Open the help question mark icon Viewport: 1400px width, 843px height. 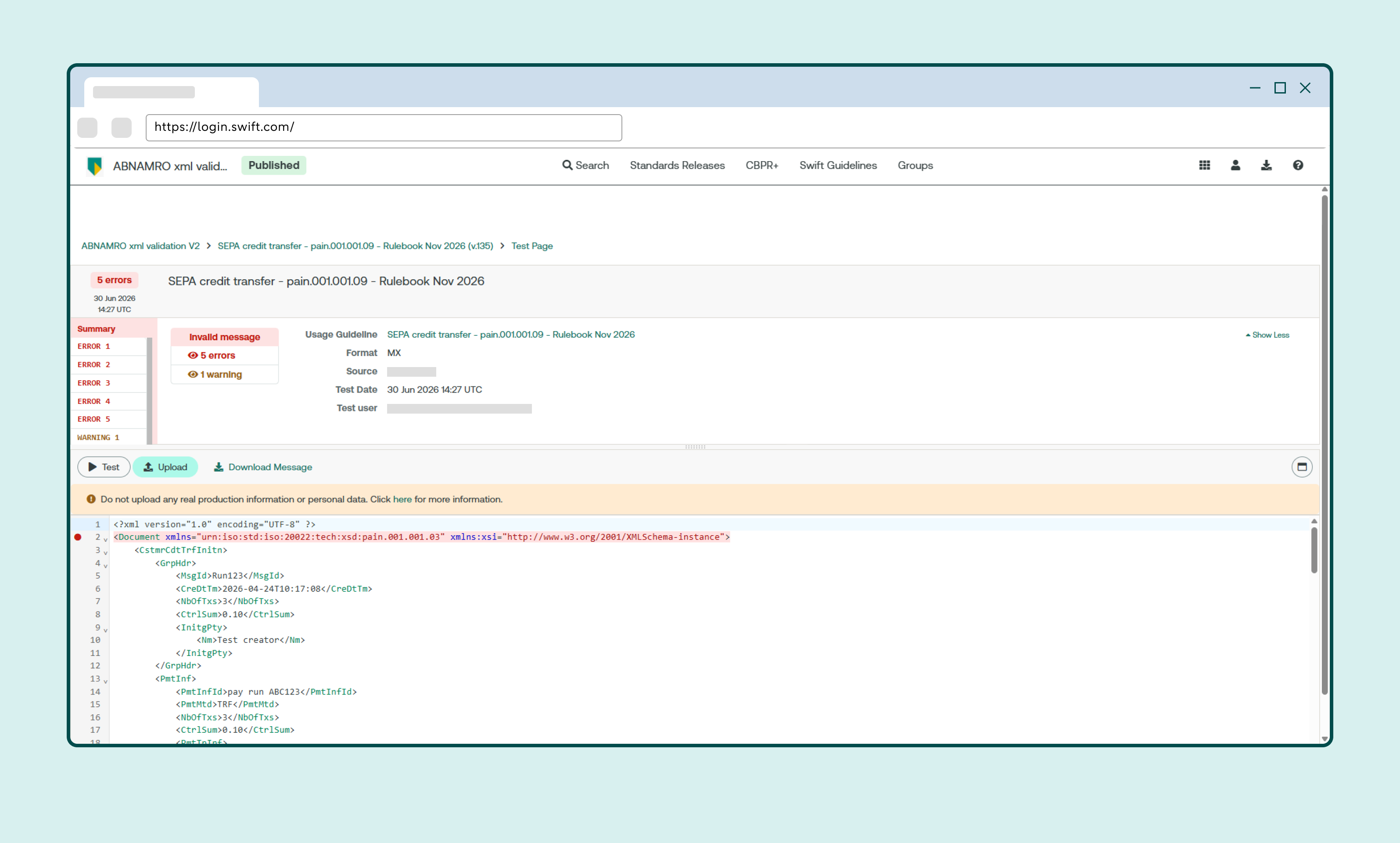tap(1298, 165)
